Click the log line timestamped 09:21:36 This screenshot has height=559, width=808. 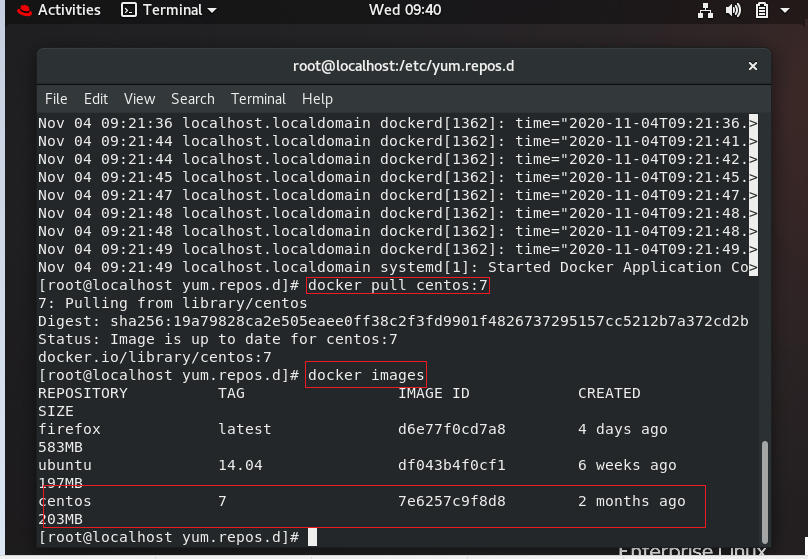(398, 123)
